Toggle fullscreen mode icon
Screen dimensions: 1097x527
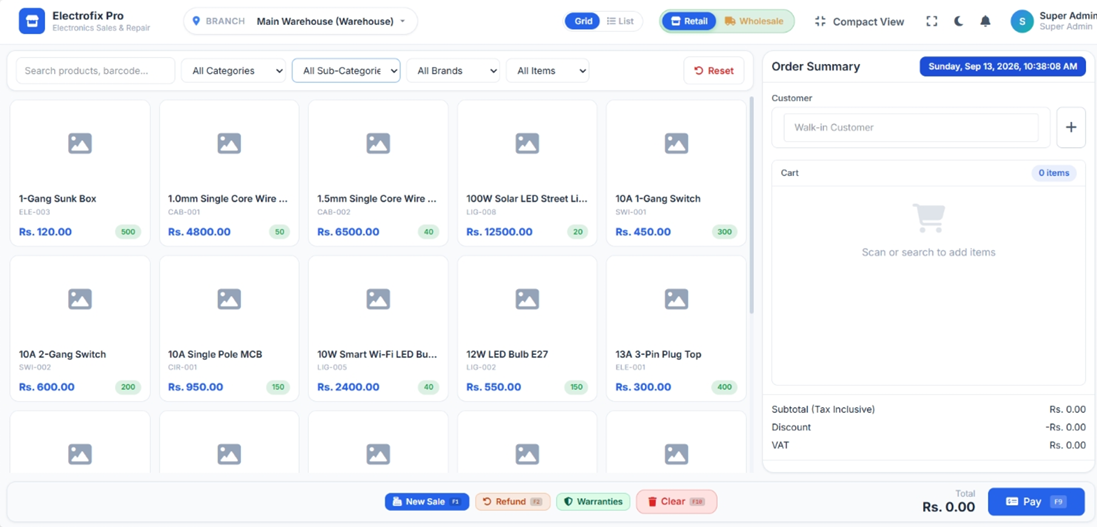(931, 21)
